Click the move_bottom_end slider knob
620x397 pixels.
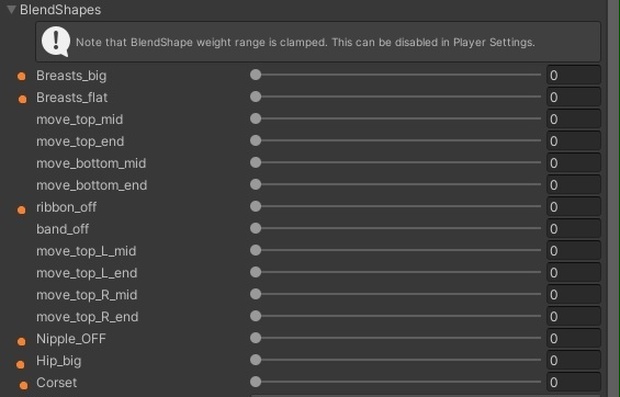[x=255, y=184]
